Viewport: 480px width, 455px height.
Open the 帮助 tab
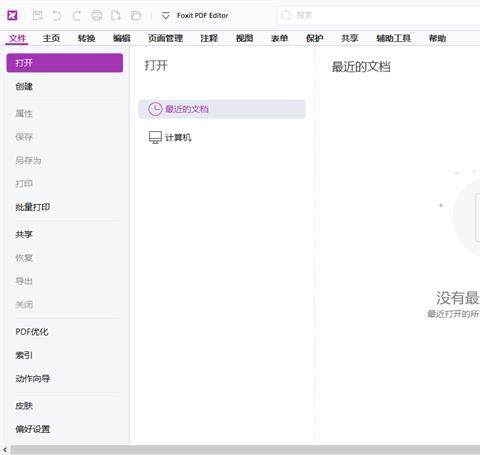pyautogui.click(x=437, y=38)
